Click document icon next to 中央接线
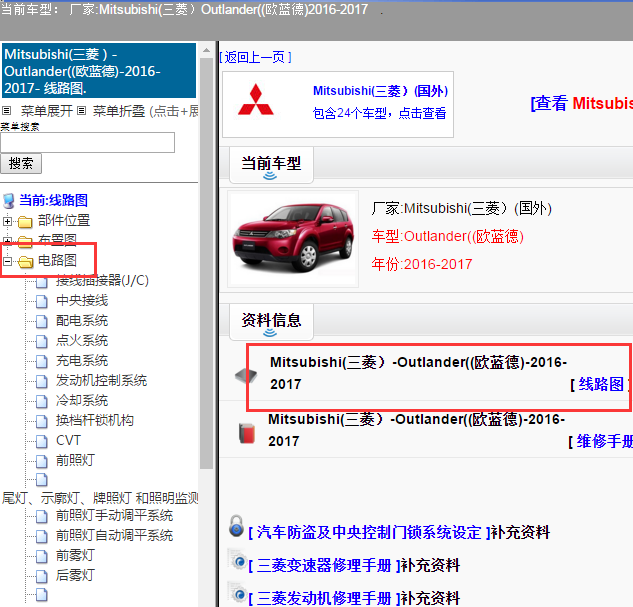This screenshot has height=607, width=633. [42, 301]
